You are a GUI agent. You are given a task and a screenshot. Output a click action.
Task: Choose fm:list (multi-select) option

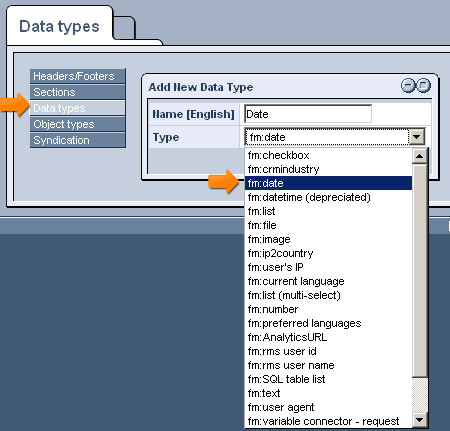click(328, 295)
